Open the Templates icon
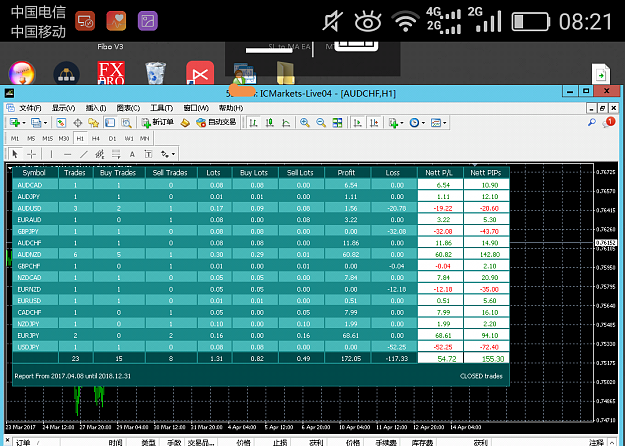Image resolution: width=625 pixels, height=446 pixels. pos(436,123)
